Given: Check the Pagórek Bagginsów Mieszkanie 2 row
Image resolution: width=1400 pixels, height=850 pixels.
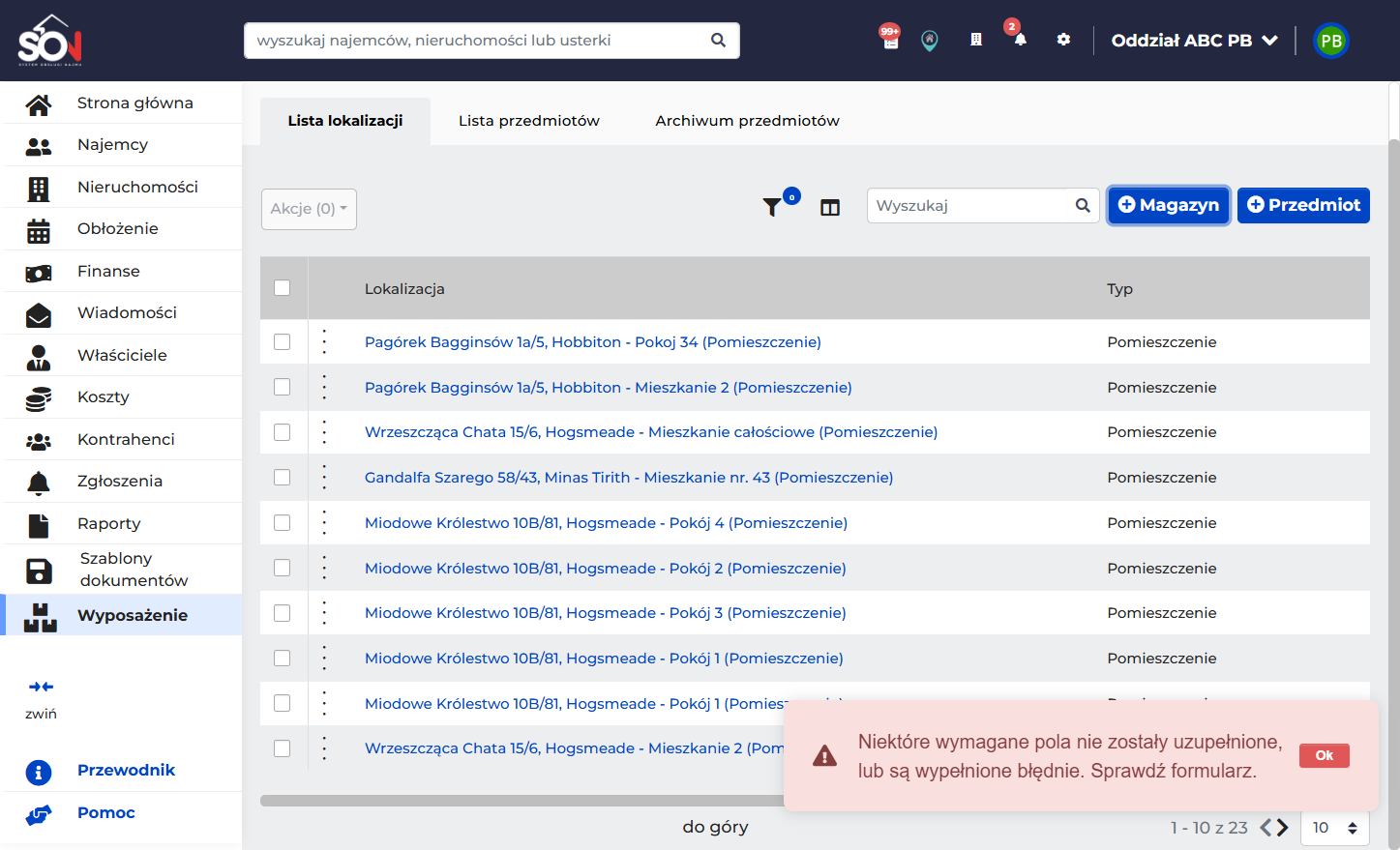Looking at the screenshot, I should (x=283, y=387).
